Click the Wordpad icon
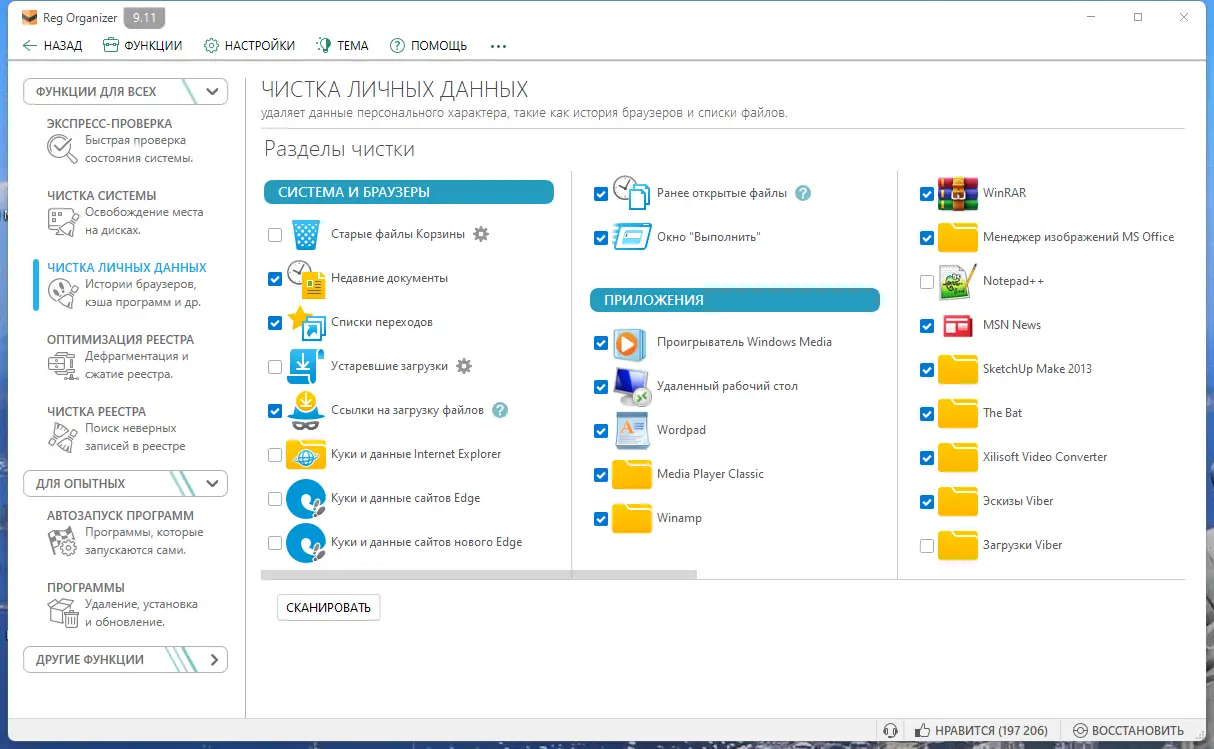 click(632, 430)
